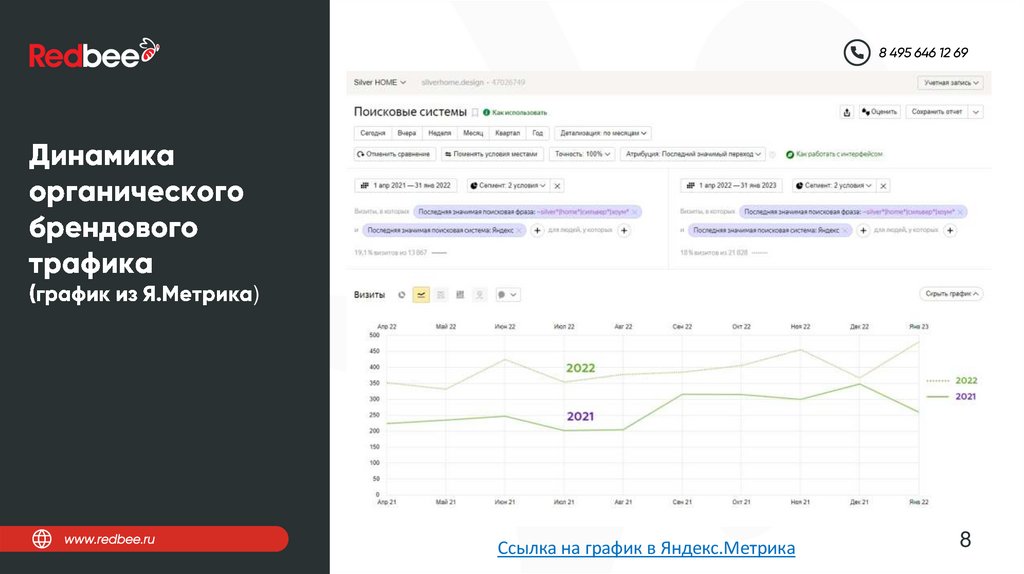Click the bookmark icon next to Поисковые системы
This screenshot has width=1024, height=574.
[x=475, y=112]
